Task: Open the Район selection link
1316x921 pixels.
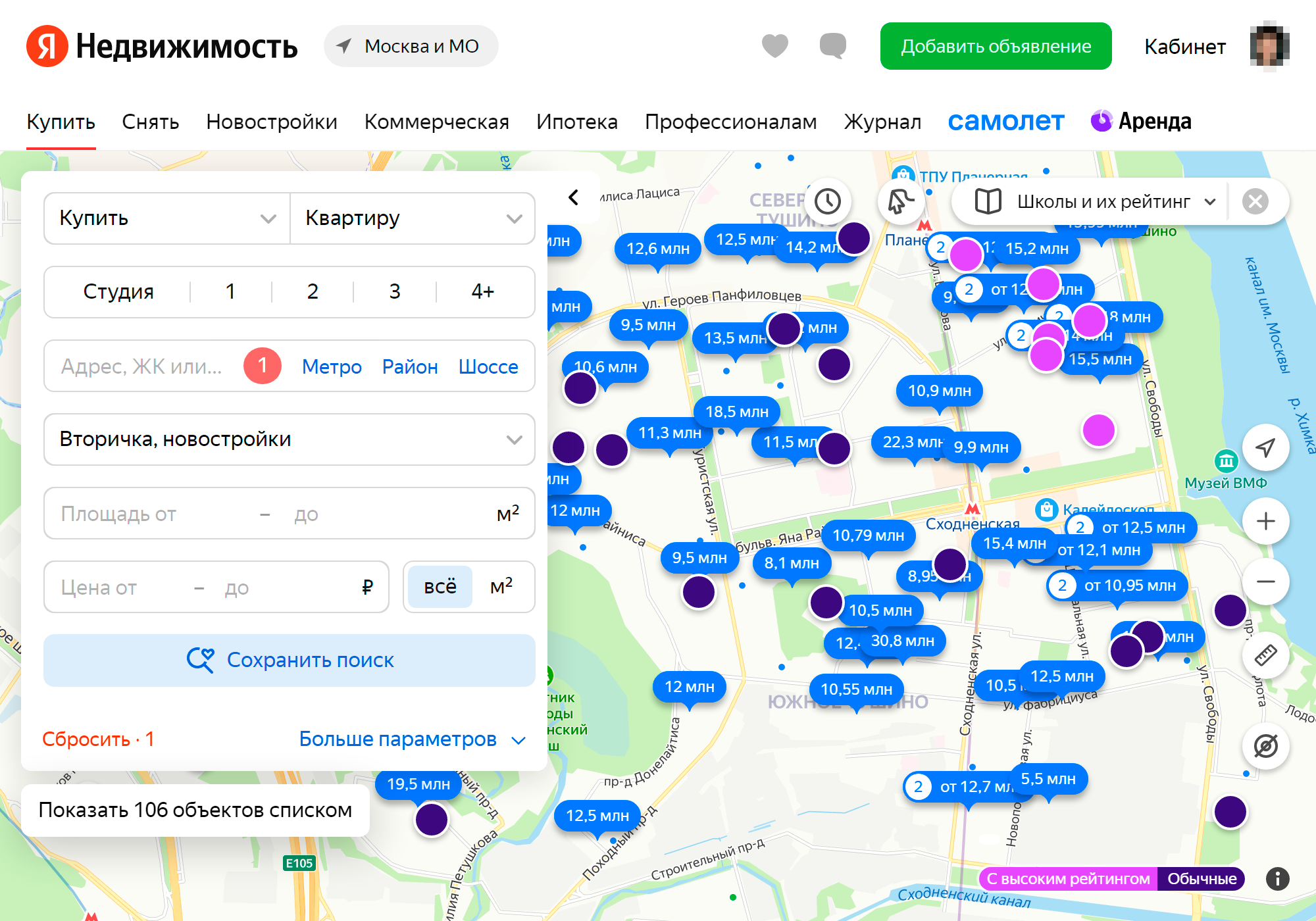Action: coord(410,366)
